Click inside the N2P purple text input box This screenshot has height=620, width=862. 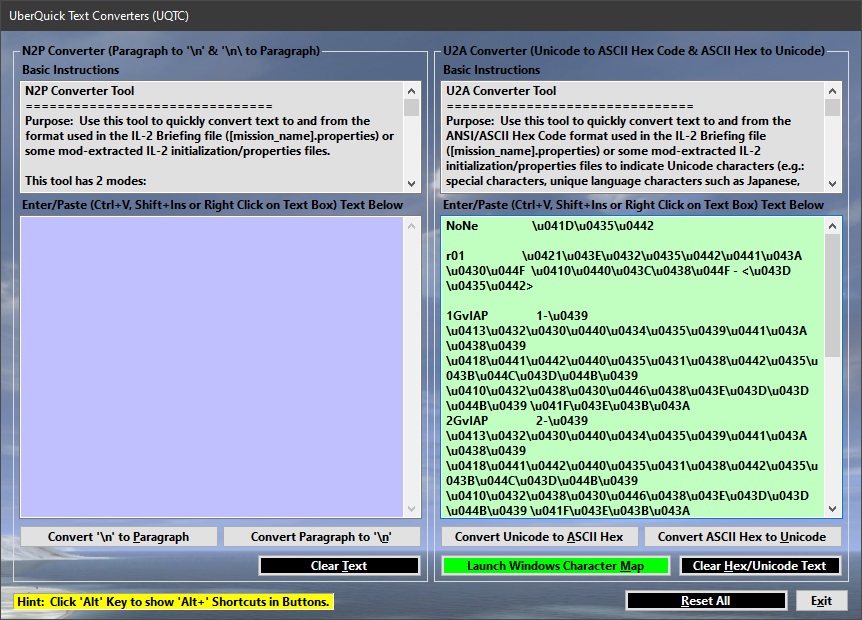tap(212, 367)
